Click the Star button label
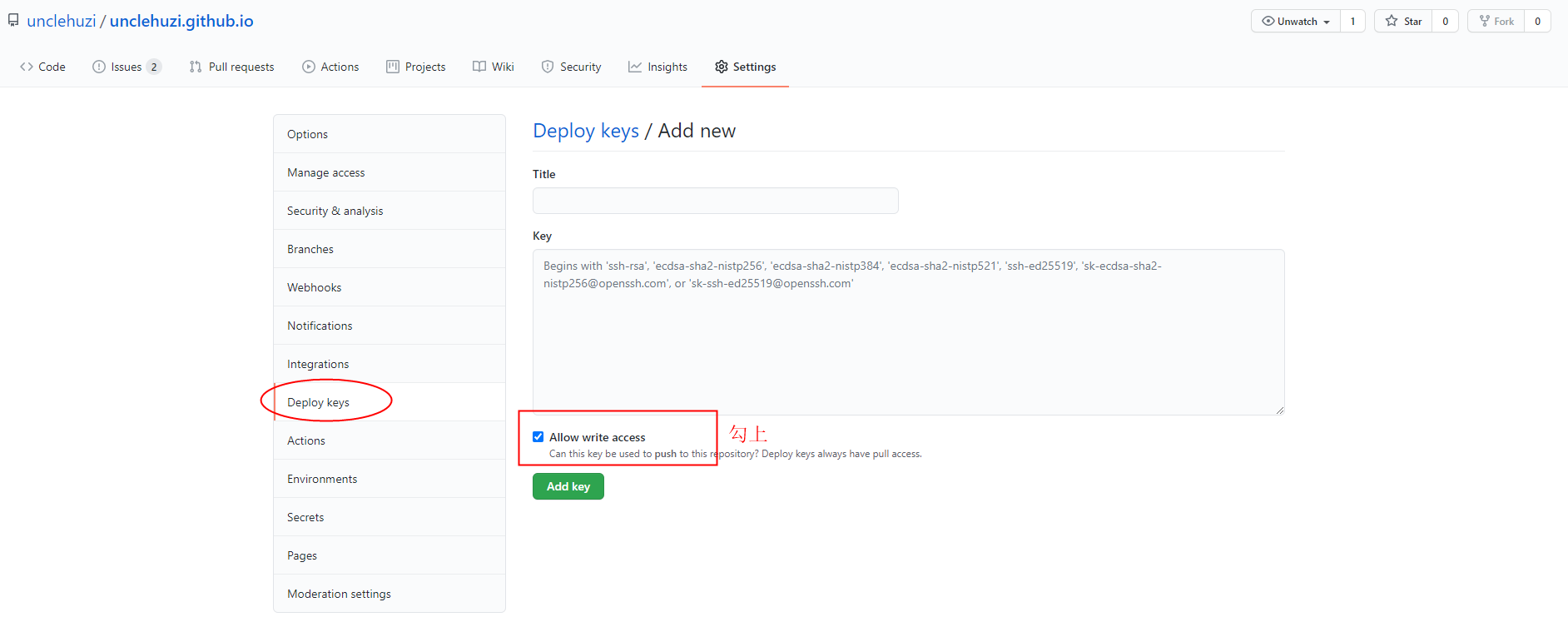Viewport: 1568px width, 622px height. 1413,22
